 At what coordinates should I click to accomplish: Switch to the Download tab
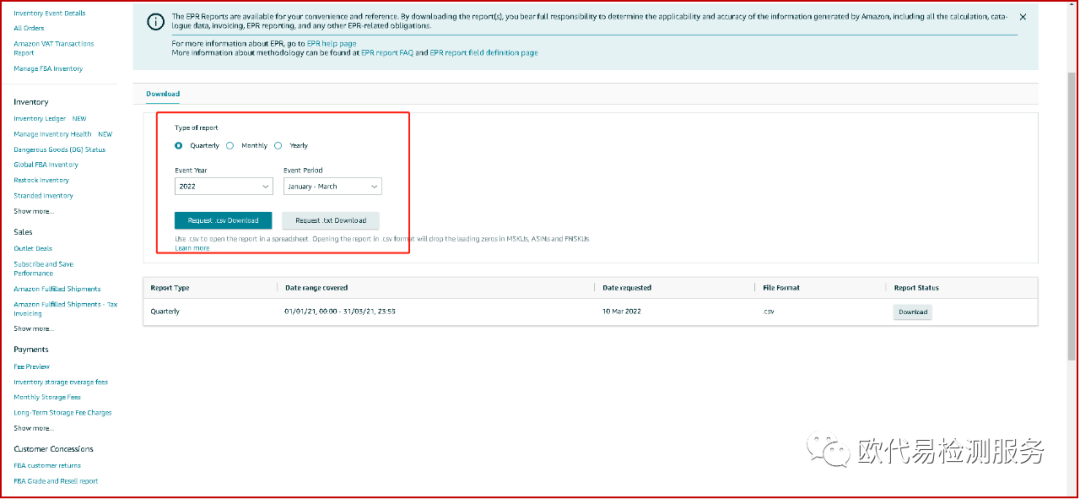(163, 94)
